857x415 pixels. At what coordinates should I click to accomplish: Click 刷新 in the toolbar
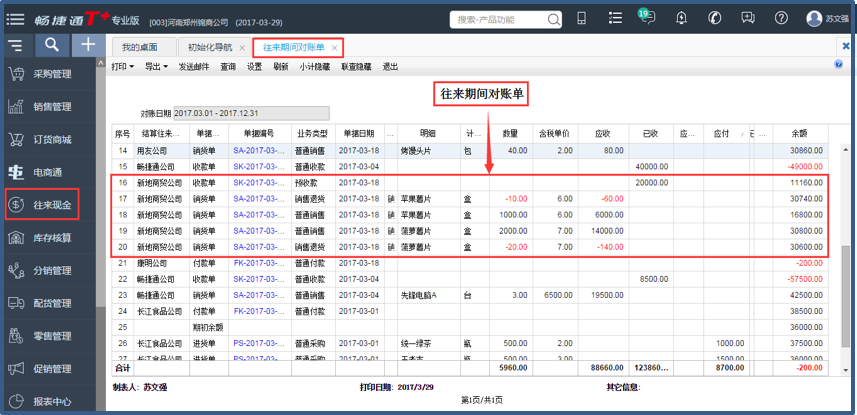point(281,67)
